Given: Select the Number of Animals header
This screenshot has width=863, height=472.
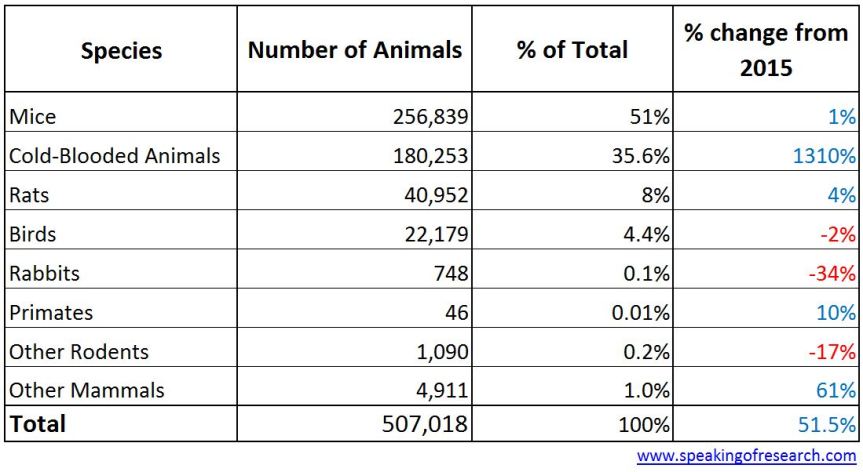Looking at the screenshot, I should pyautogui.click(x=355, y=50).
